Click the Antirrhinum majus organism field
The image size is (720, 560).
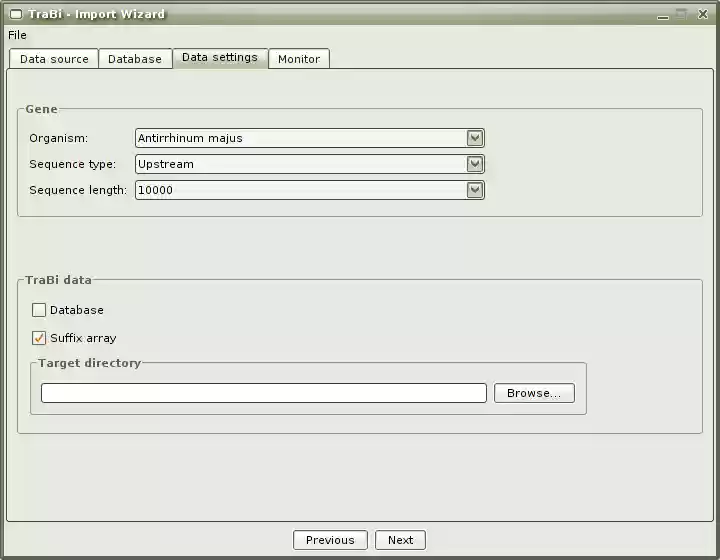tap(310, 138)
